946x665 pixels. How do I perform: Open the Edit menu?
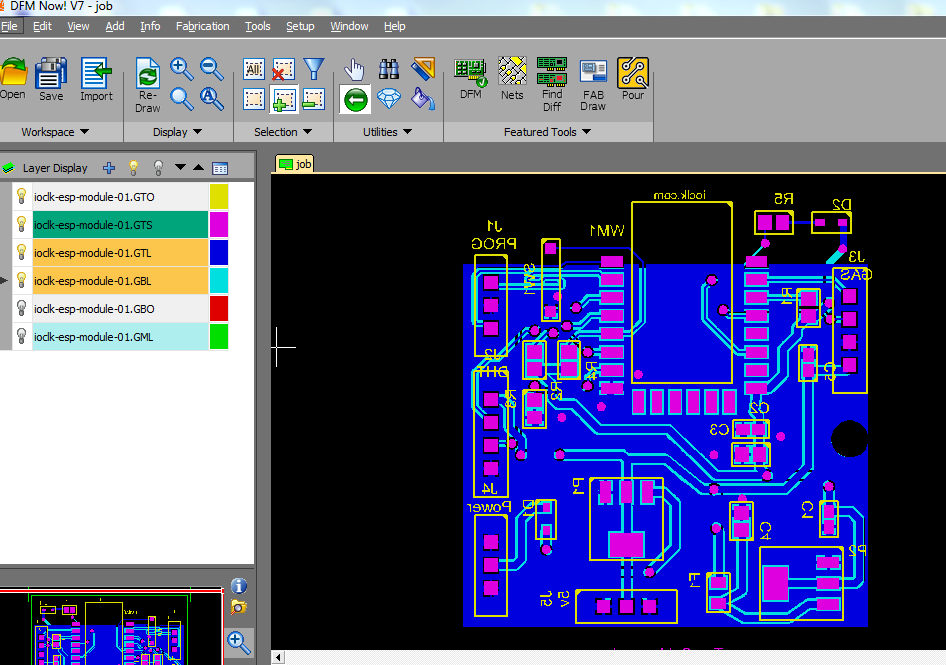click(42, 27)
